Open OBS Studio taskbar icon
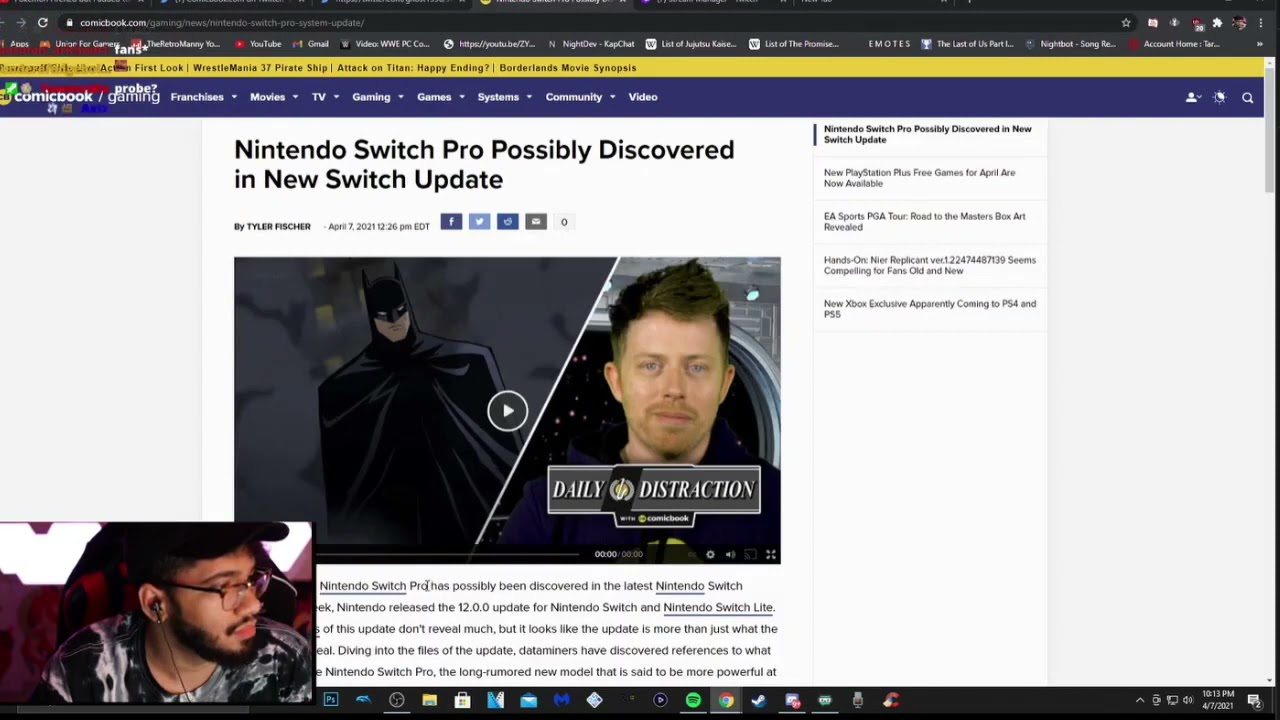Viewport: 1280px width, 720px height. tap(397, 700)
